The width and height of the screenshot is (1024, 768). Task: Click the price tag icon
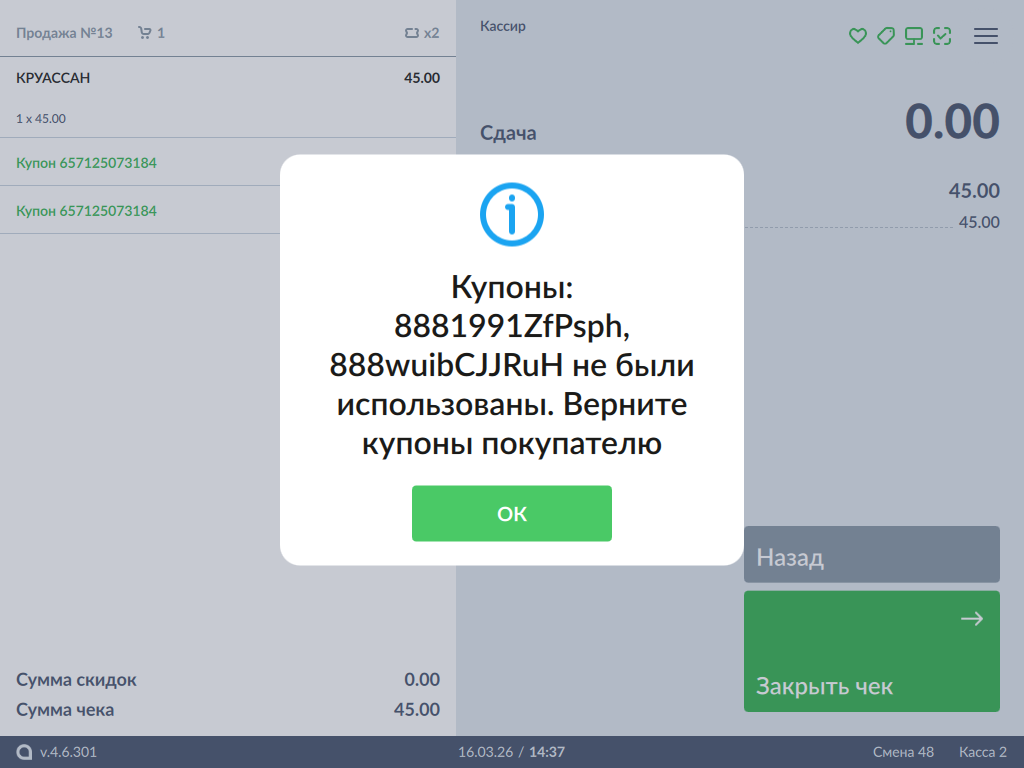pos(885,36)
